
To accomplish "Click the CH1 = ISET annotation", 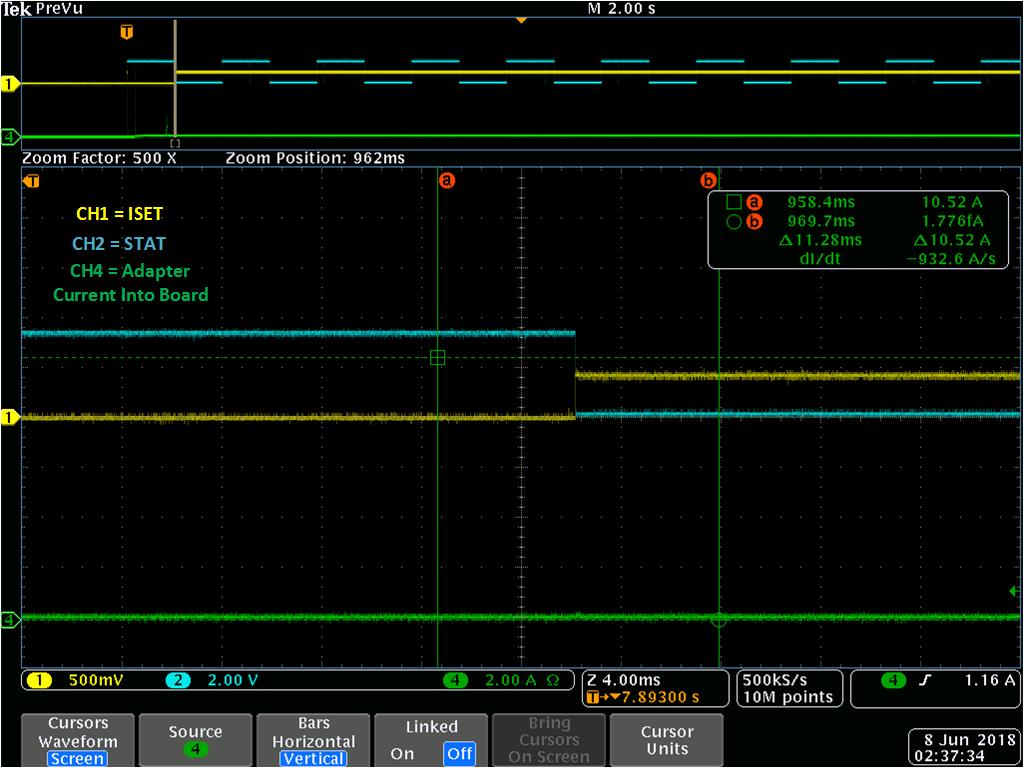I will click(x=119, y=214).
